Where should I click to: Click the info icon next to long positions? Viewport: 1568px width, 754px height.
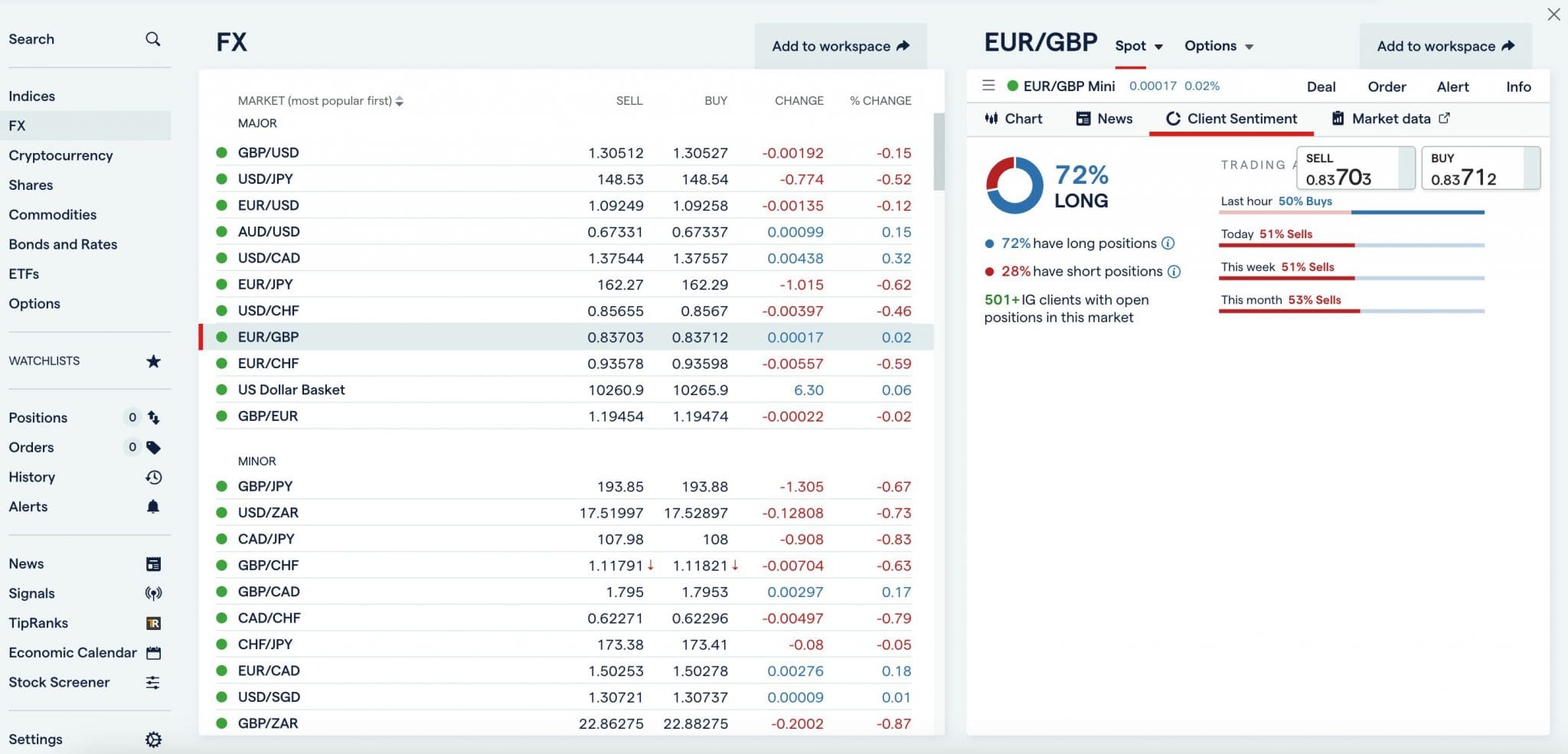(x=1168, y=243)
